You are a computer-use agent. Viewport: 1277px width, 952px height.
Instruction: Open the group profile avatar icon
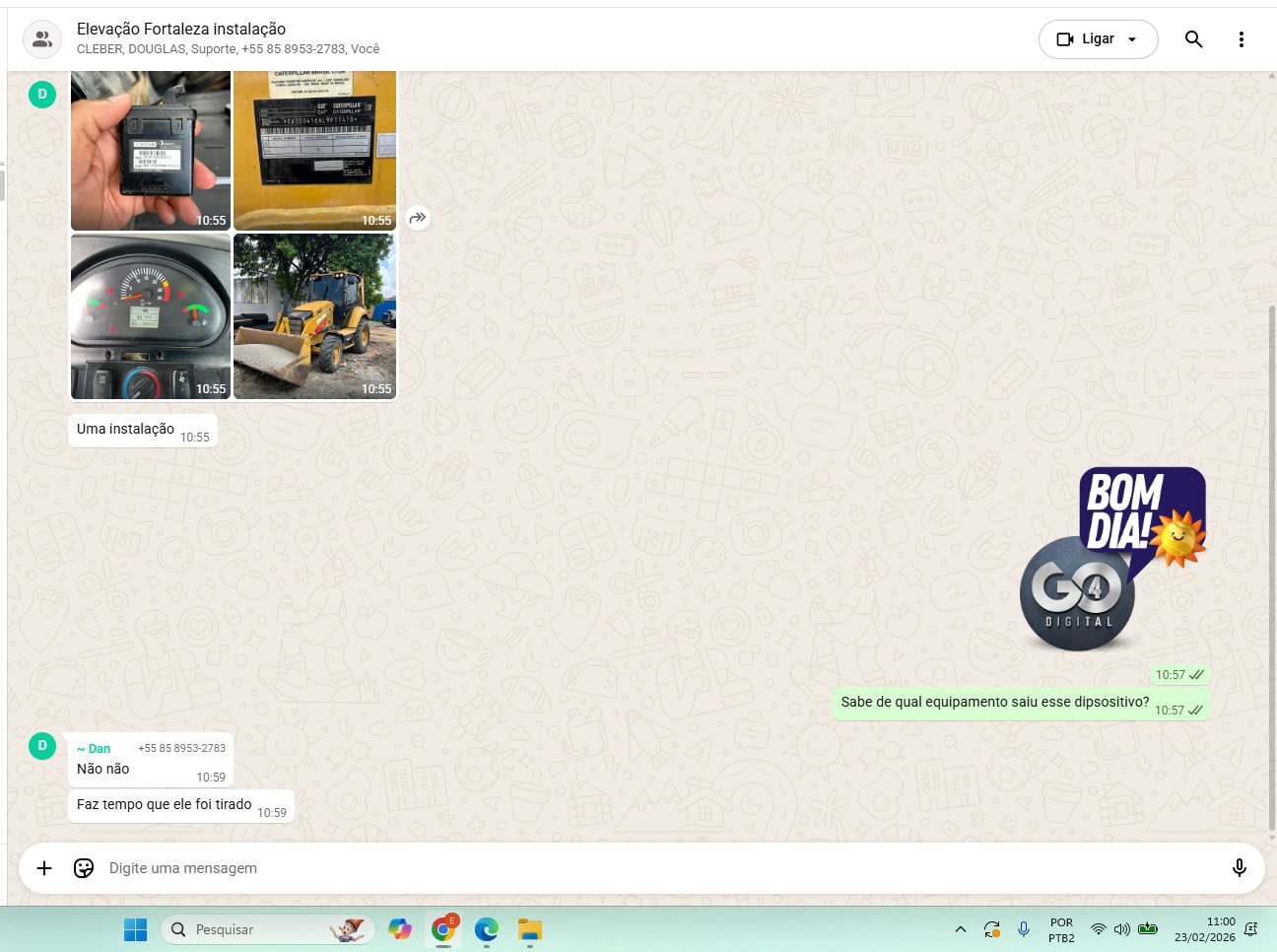(42, 39)
